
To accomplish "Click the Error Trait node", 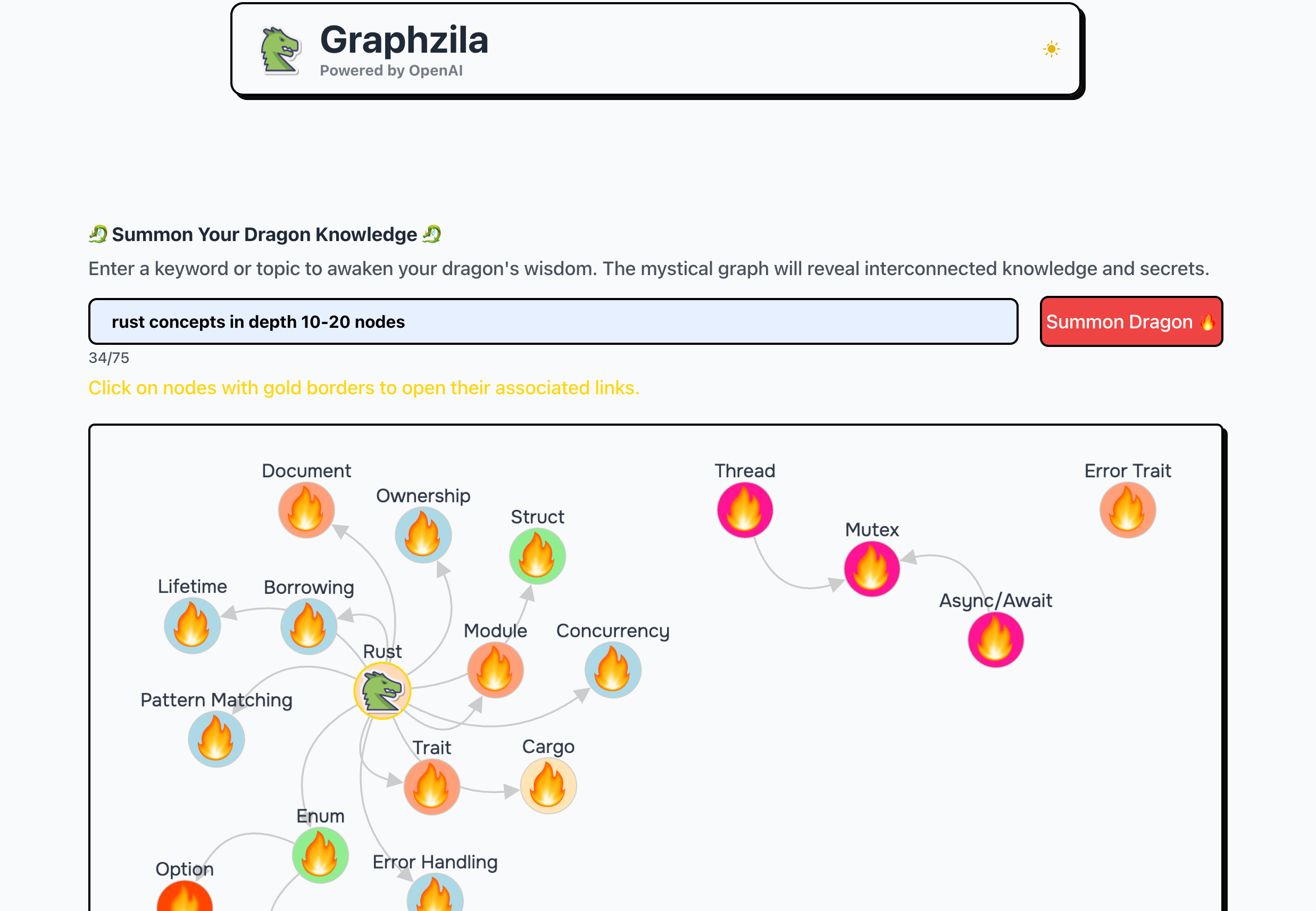I will (x=1127, y=510).
